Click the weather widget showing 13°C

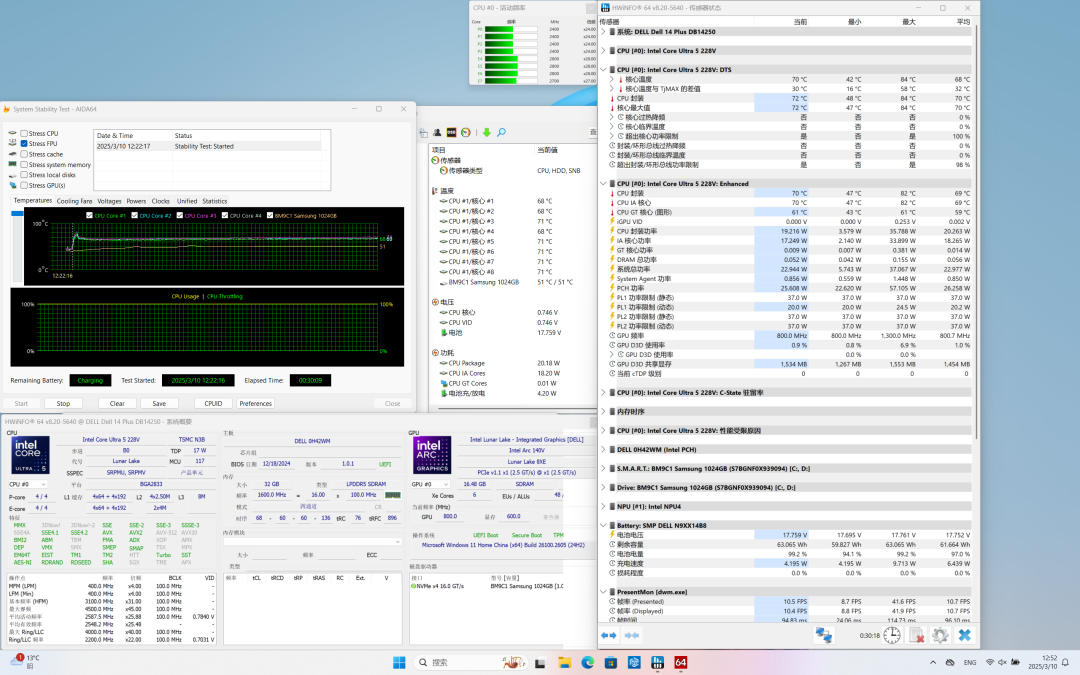(24, 662)
